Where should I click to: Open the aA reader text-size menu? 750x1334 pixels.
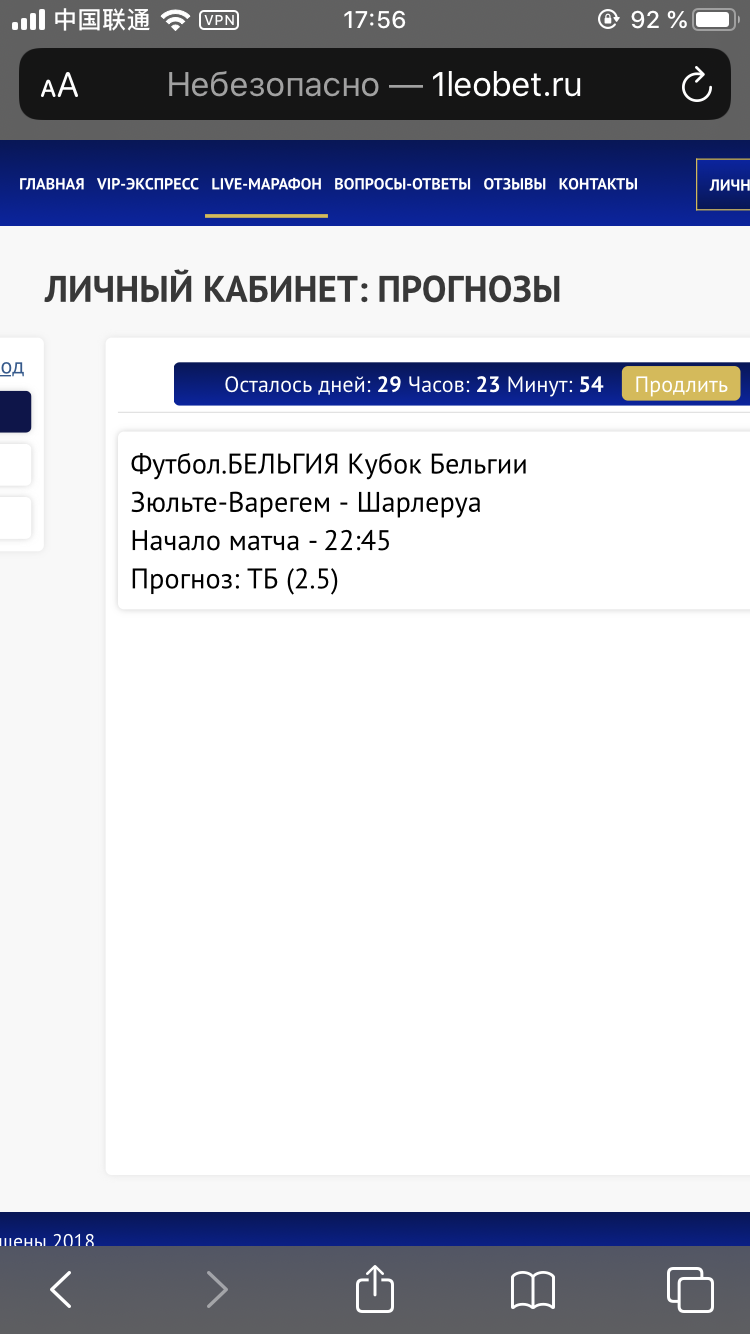click(x=59, y=86)
